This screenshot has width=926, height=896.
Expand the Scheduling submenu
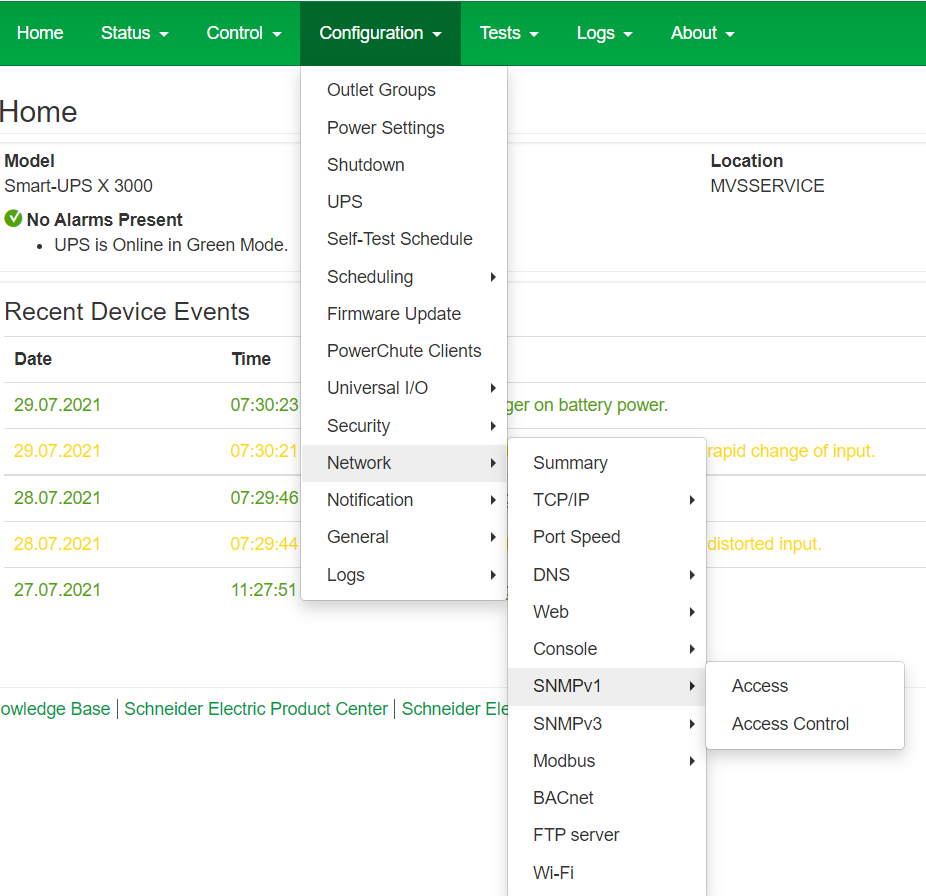click(x=405, y=276)
